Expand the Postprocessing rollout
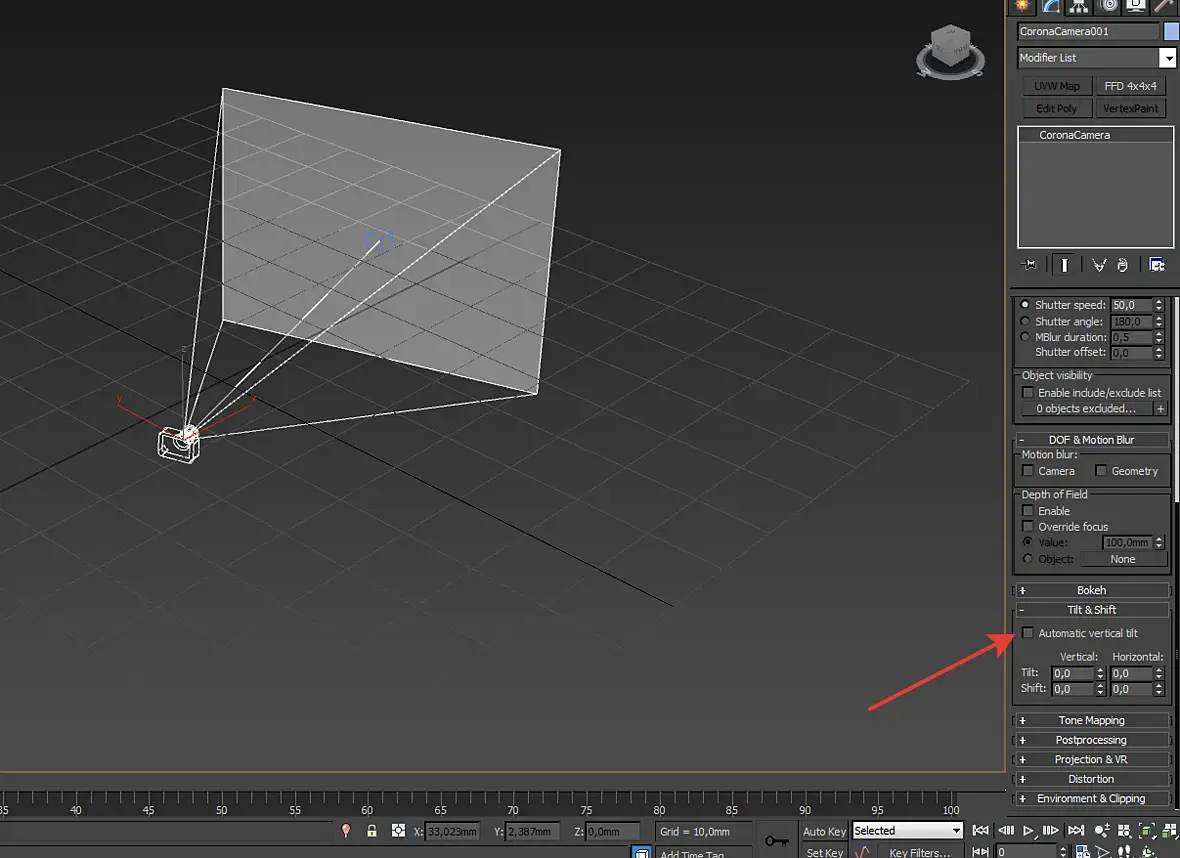This screenshot has width=1180, height=858. click(1091, 740)
